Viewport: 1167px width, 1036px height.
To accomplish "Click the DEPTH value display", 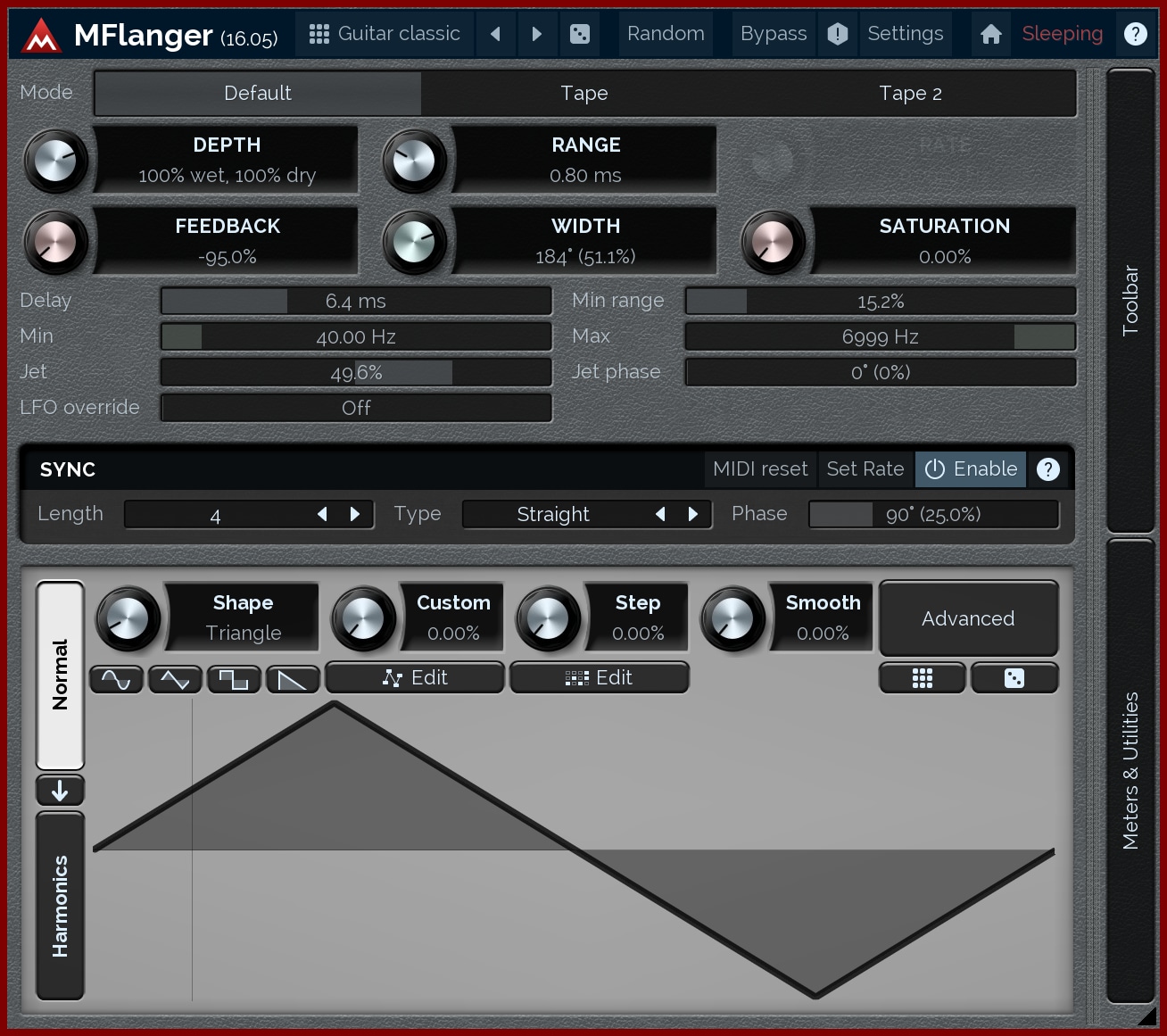I will coord(227,161).
